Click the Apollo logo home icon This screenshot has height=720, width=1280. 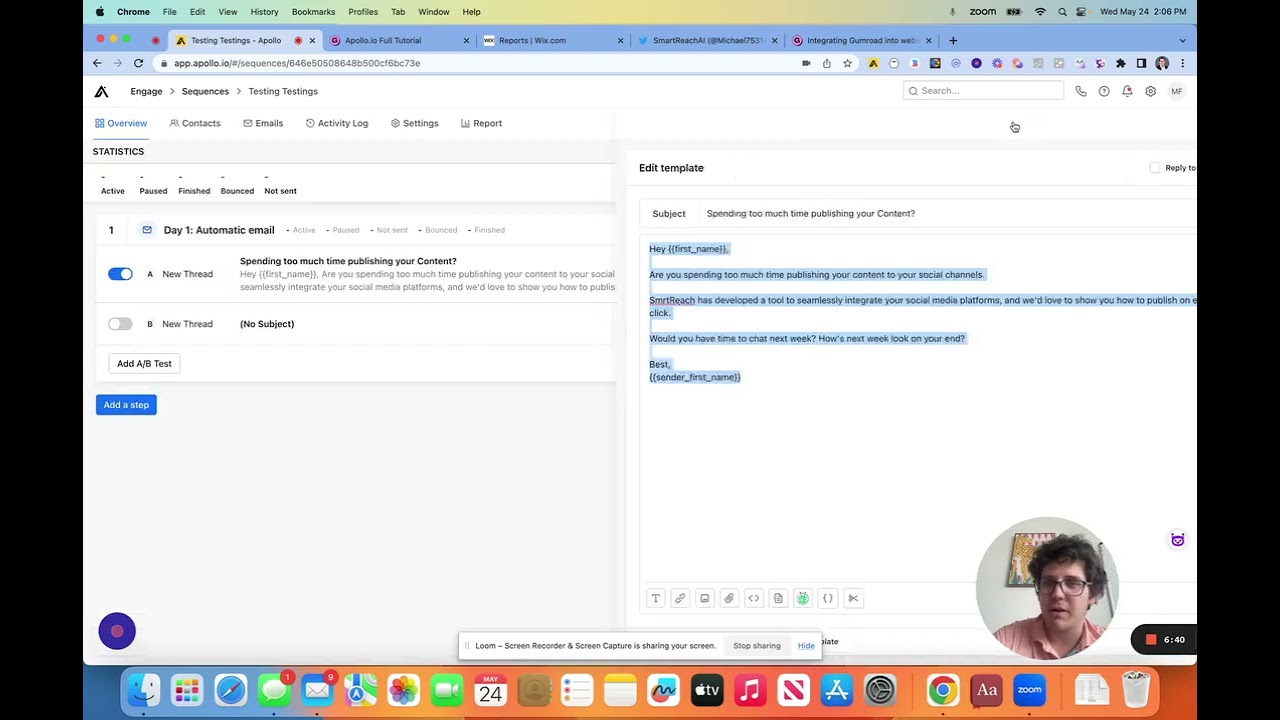point(101,91)
